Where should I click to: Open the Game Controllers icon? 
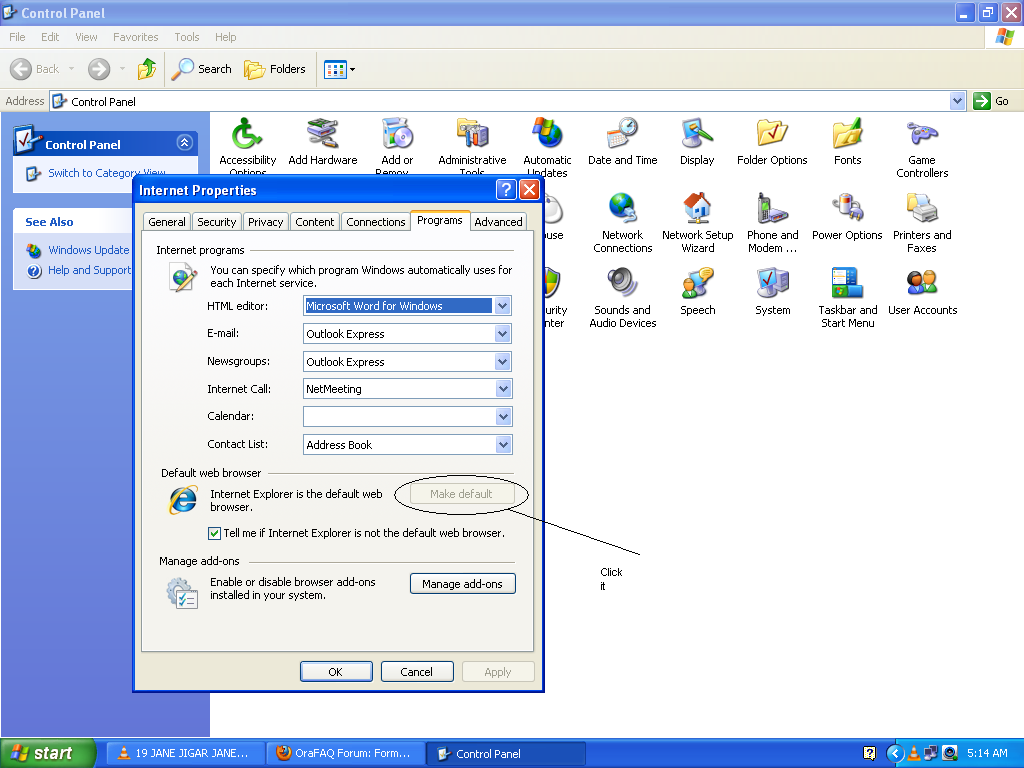pos(922,148)
